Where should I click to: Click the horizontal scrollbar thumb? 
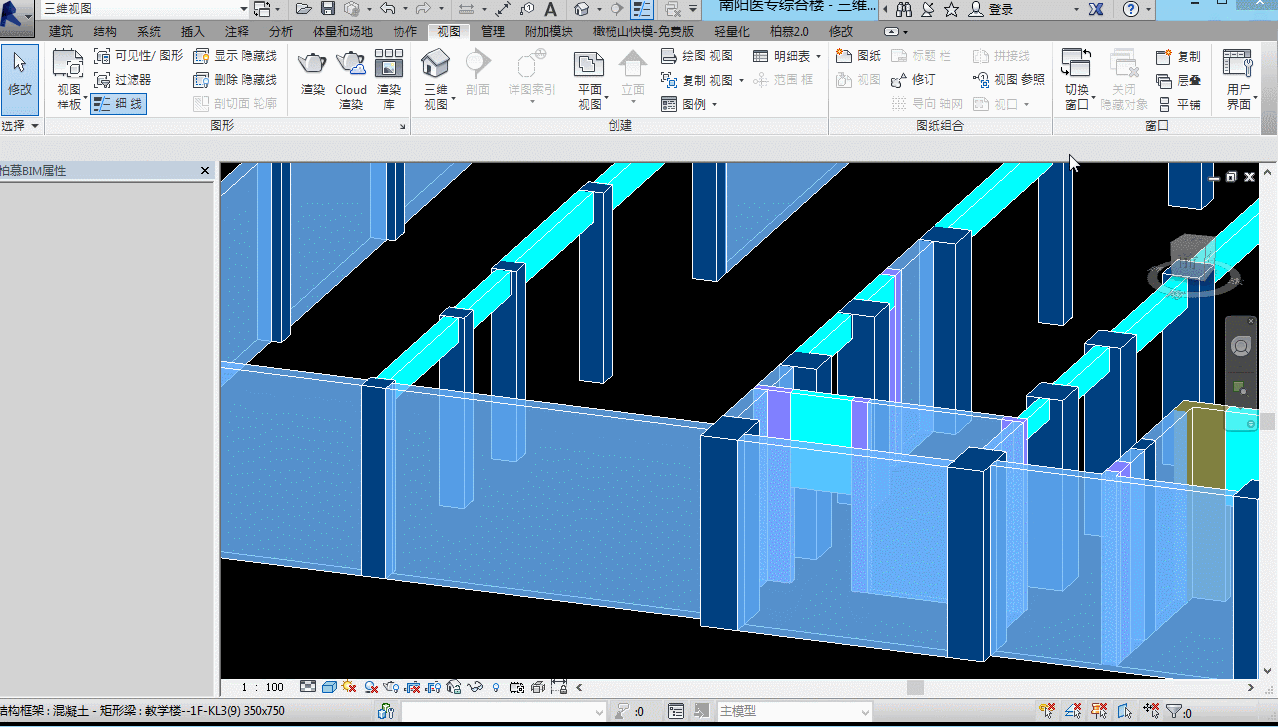click(x=915, y=687)
